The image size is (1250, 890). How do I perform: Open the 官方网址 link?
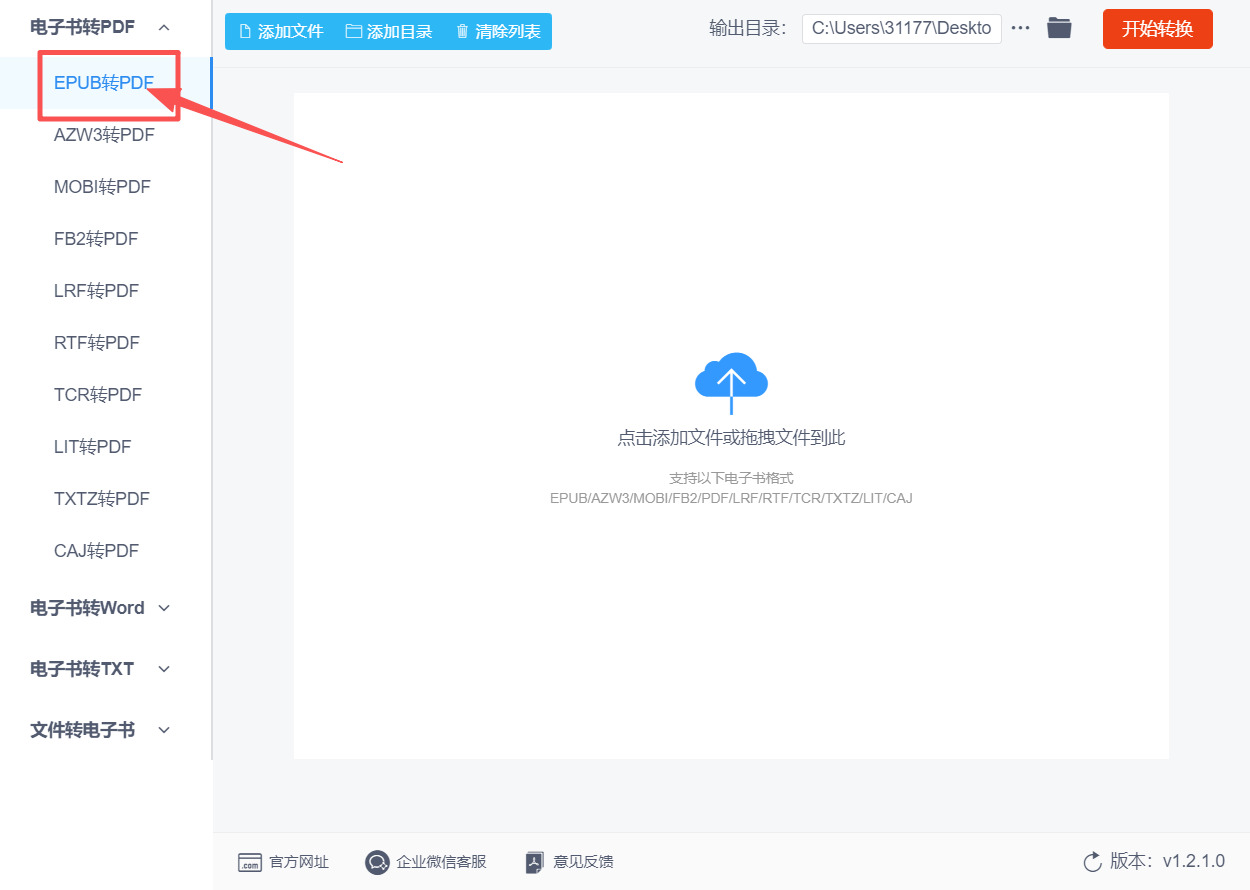(299, 862)
